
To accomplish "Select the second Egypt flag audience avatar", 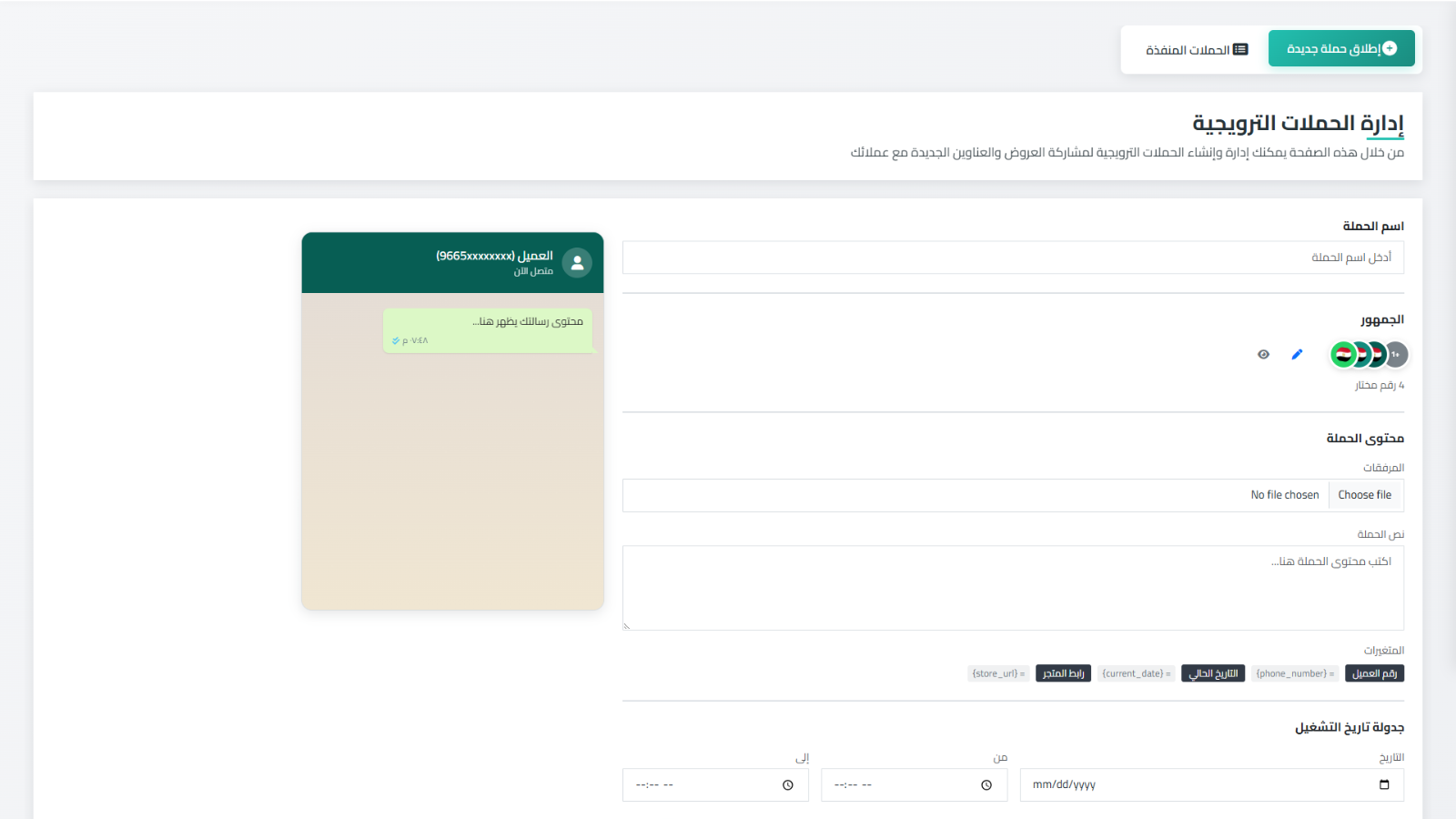I will tap(1360, 354).
